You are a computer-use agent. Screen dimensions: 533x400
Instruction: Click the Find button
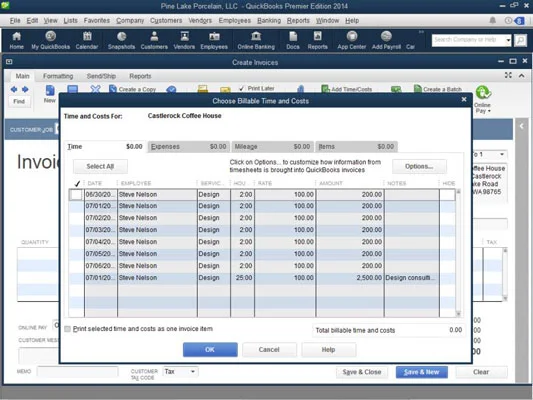click(19, 101)
